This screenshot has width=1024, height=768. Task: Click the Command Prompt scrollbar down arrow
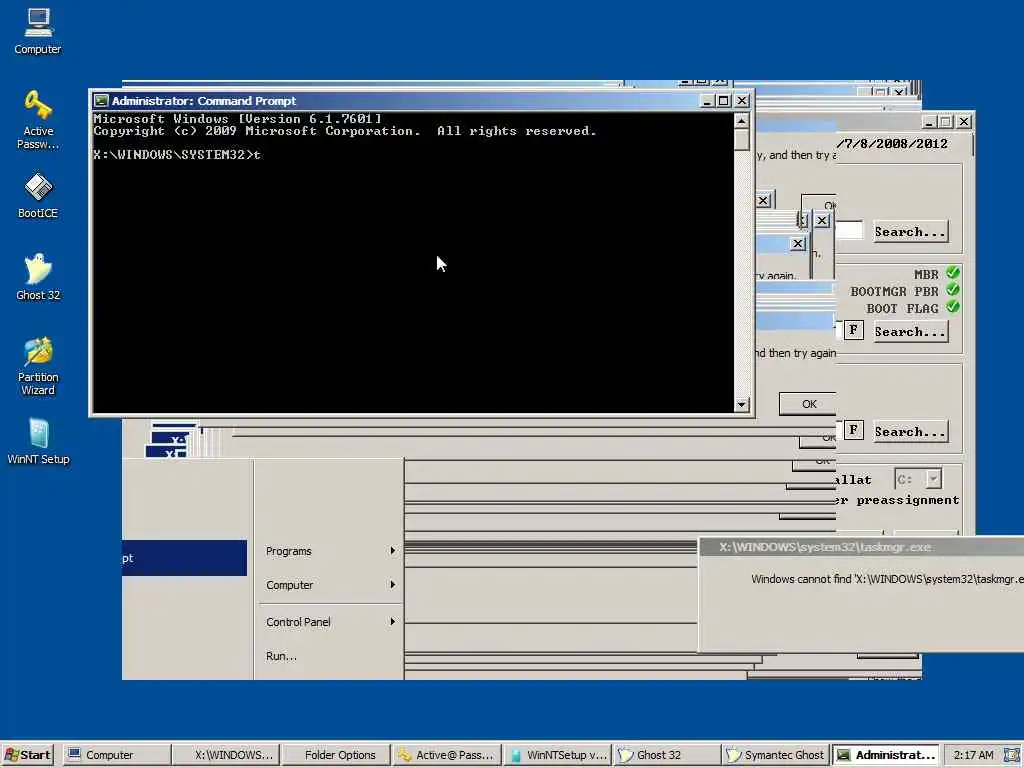point(741,405)
